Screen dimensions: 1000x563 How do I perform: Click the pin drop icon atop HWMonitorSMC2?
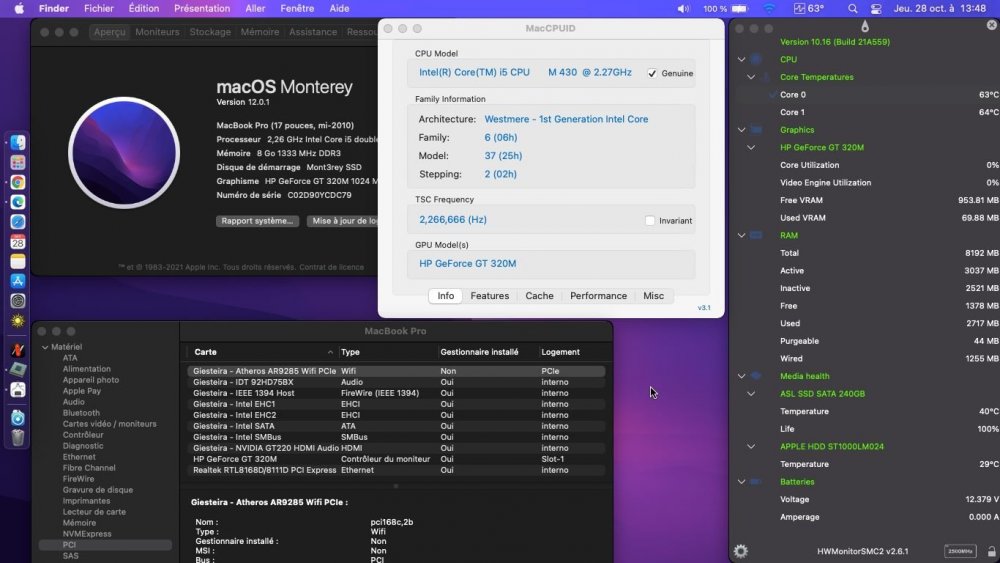(x=865, y=26)
